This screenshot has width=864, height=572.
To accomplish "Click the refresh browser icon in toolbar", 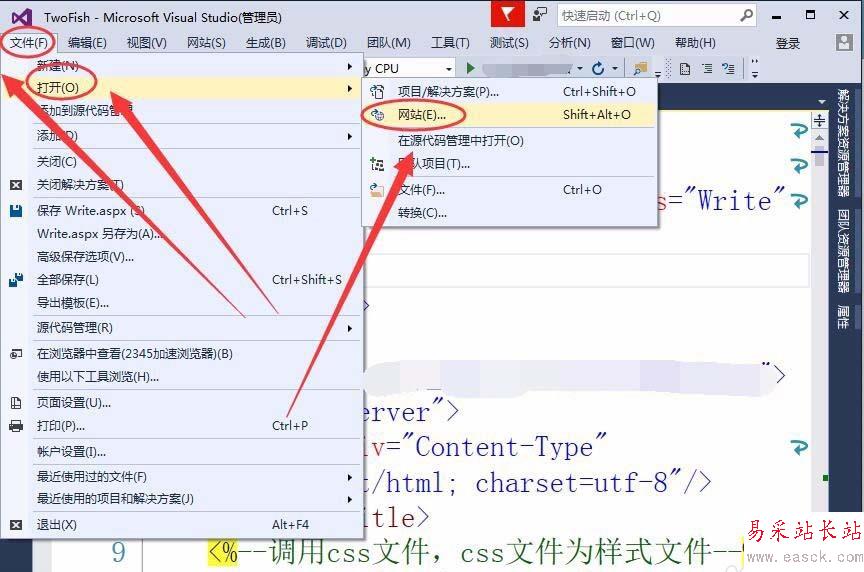I will click(x=598, y=68).
